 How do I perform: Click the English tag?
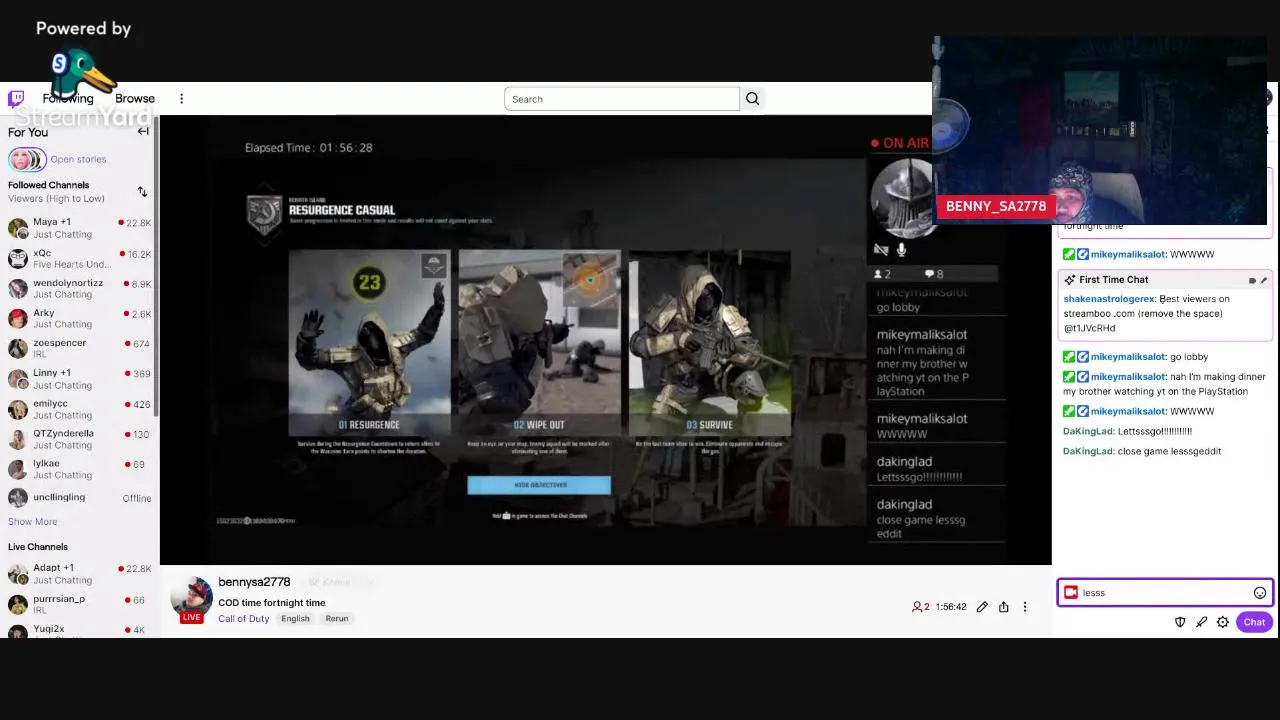point(295,619)
